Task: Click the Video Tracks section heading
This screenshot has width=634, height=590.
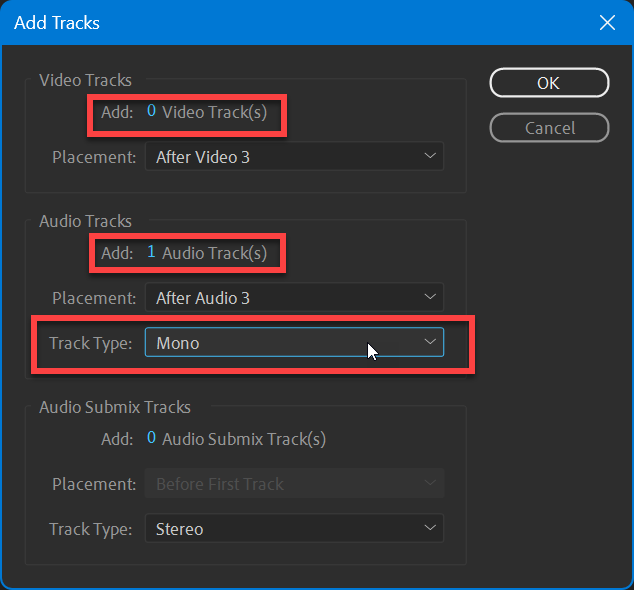Action: pos(85,80)
